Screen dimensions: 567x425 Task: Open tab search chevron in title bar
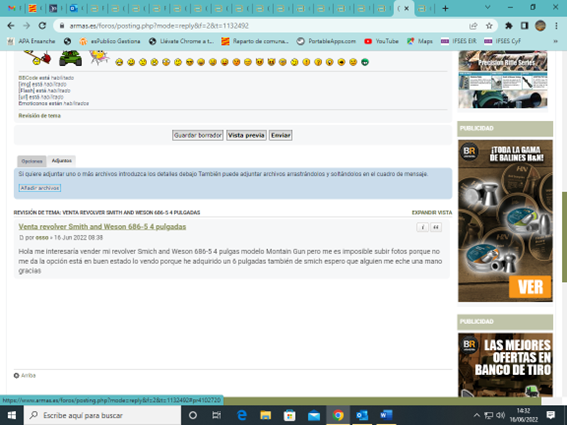[487, 7]
